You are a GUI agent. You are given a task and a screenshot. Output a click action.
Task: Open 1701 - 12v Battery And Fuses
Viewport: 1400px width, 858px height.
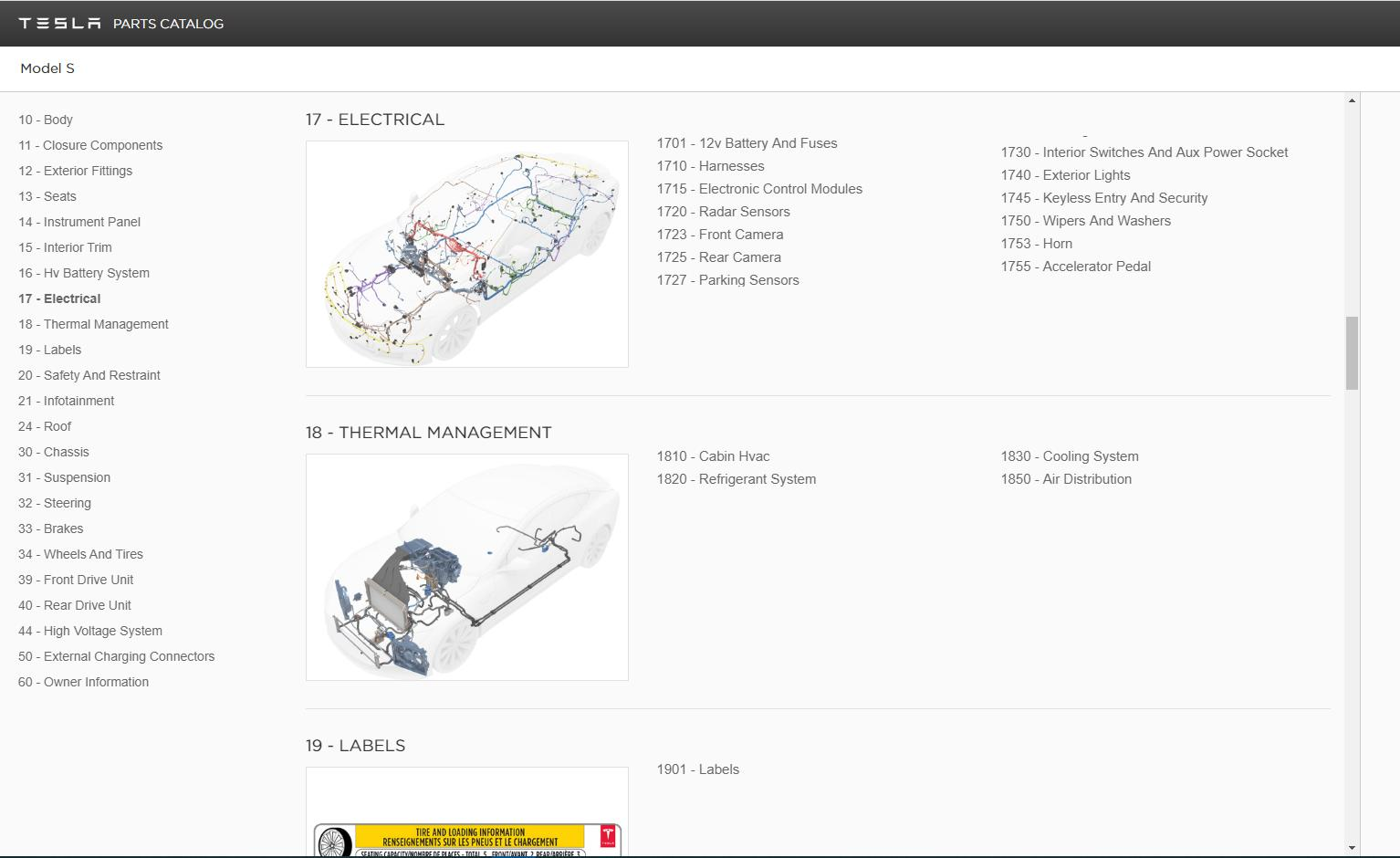click(747, 143)
